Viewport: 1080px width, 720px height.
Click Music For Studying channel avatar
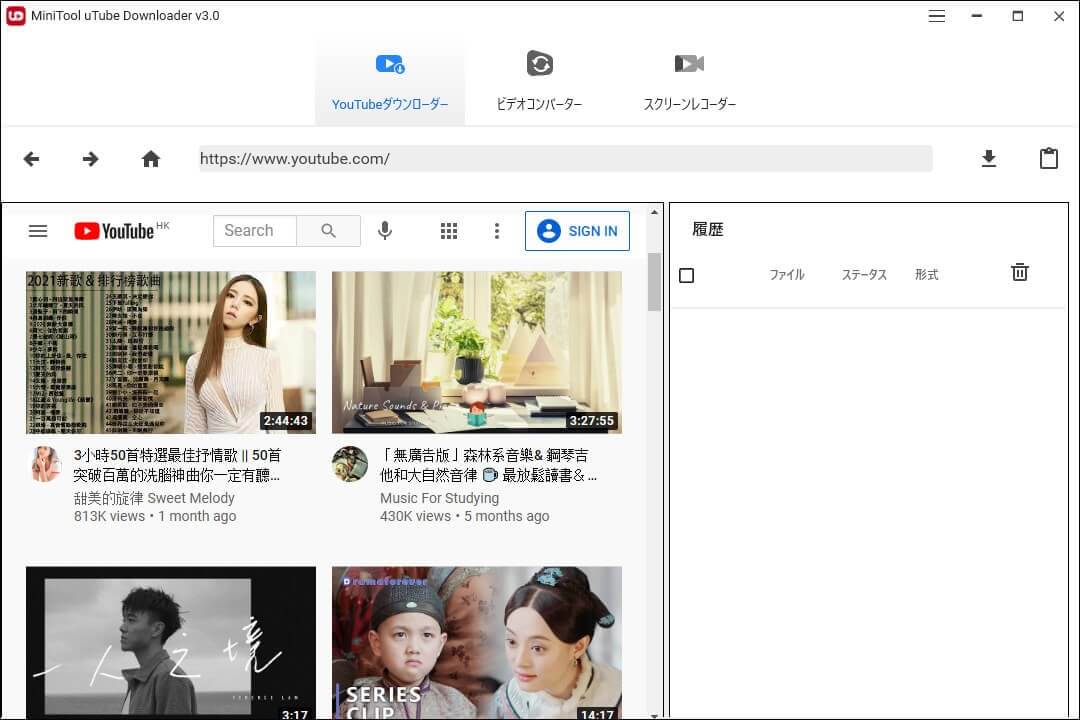[350, 464]
